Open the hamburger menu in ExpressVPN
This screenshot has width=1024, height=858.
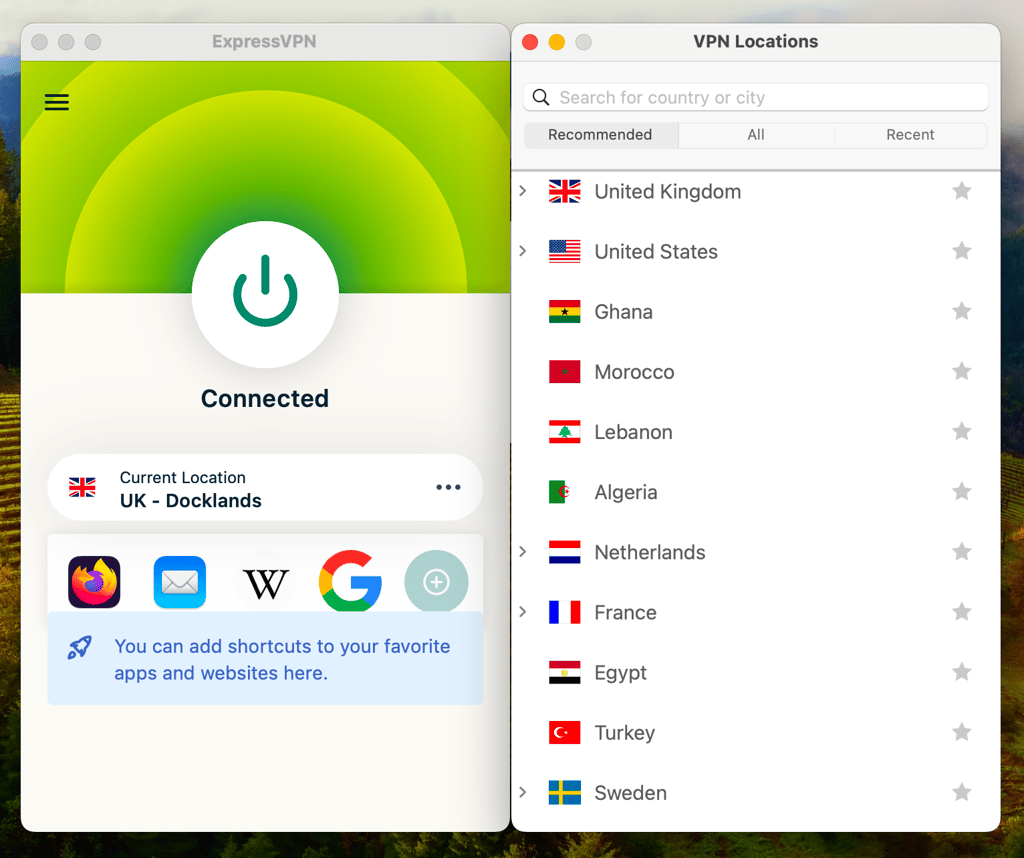[x=57, y=102]
